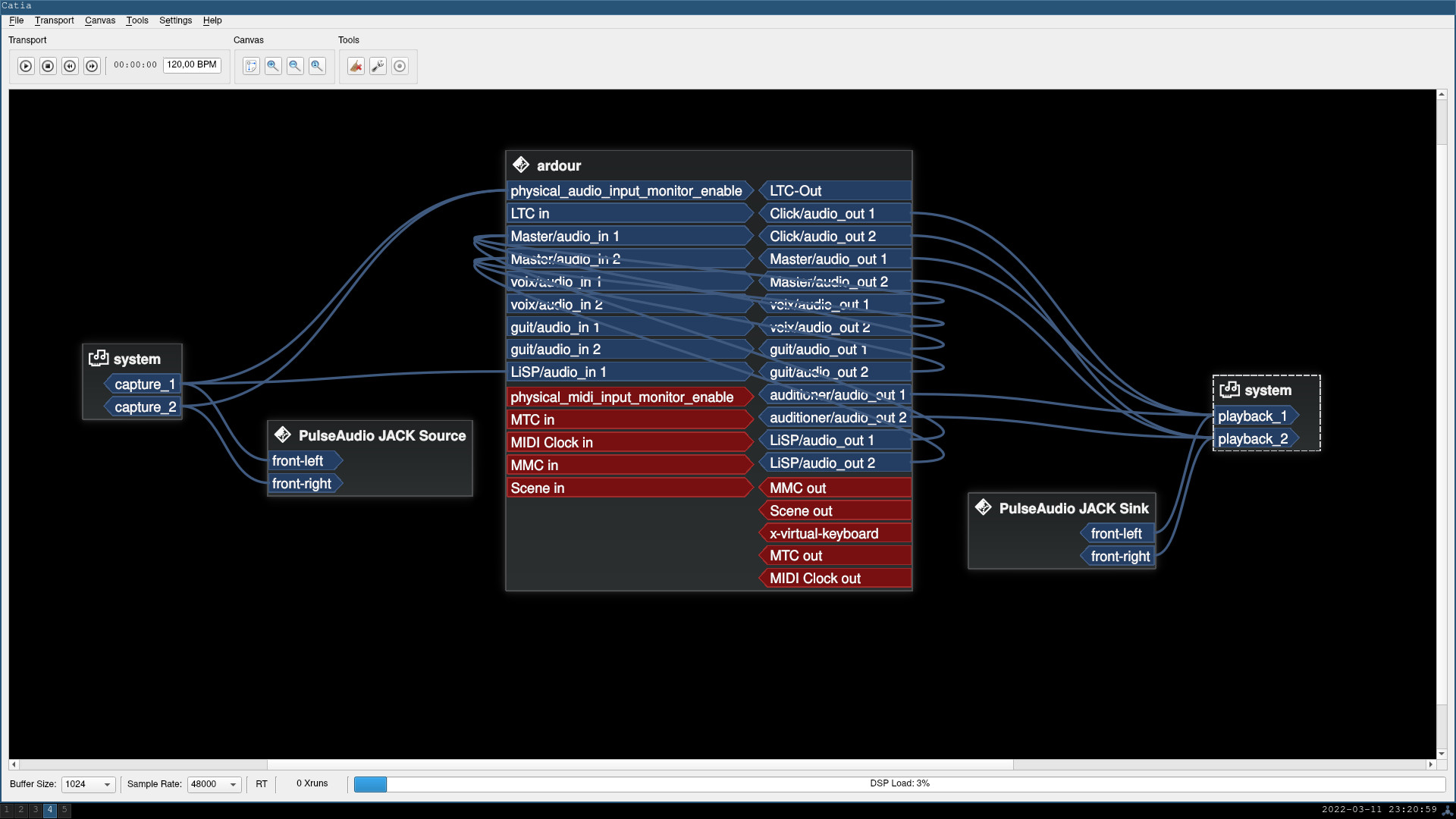This screenshot has width=1456, height=819.
Task: Click the RT realtime indicator
Action: [261, 784]
